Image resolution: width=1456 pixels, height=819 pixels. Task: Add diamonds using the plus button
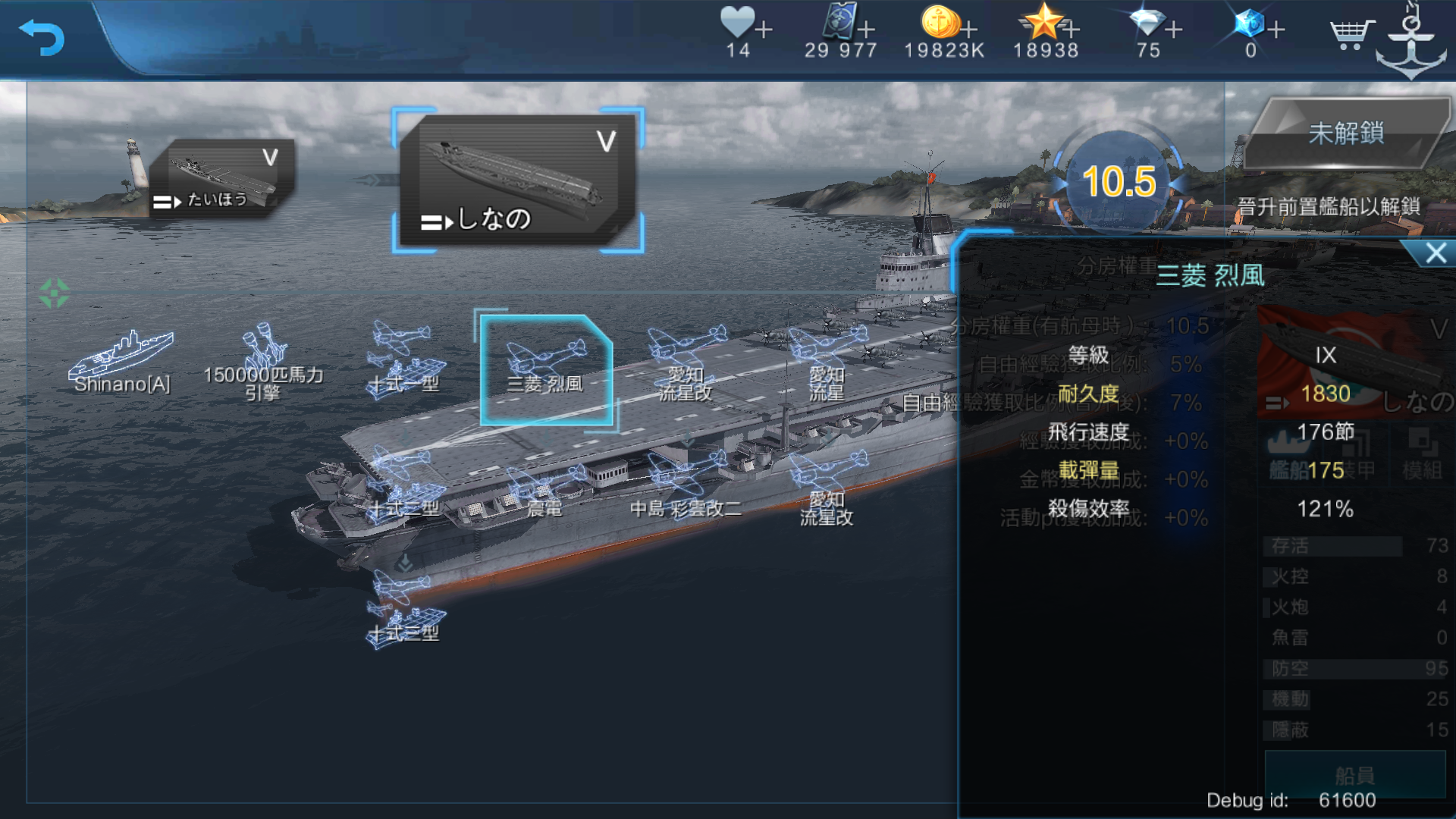pyautogui.click(x=1174, y=30)
